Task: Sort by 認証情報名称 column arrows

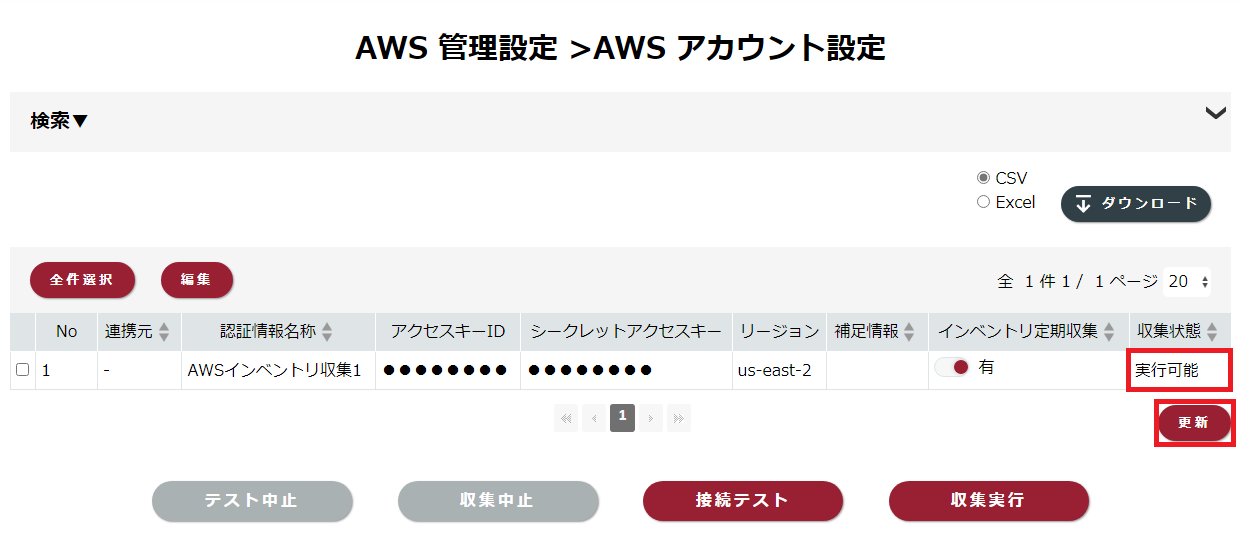Action: click(x=327, y=332)
